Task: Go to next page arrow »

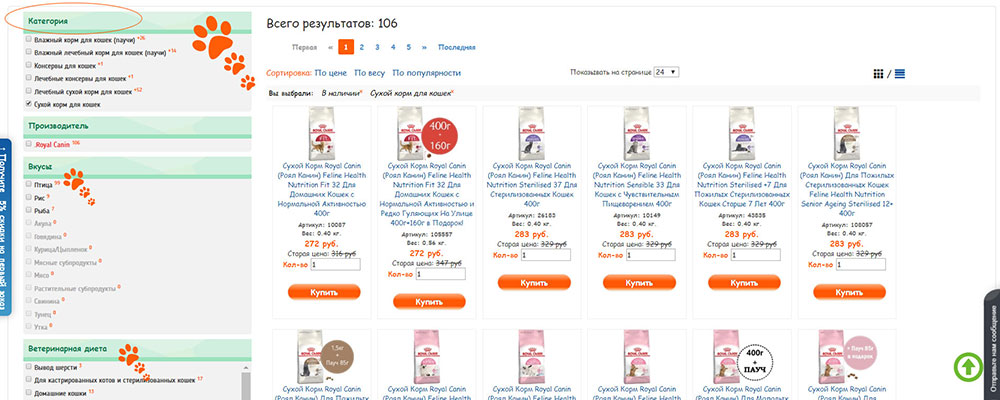Action: (x=424, y=47)
